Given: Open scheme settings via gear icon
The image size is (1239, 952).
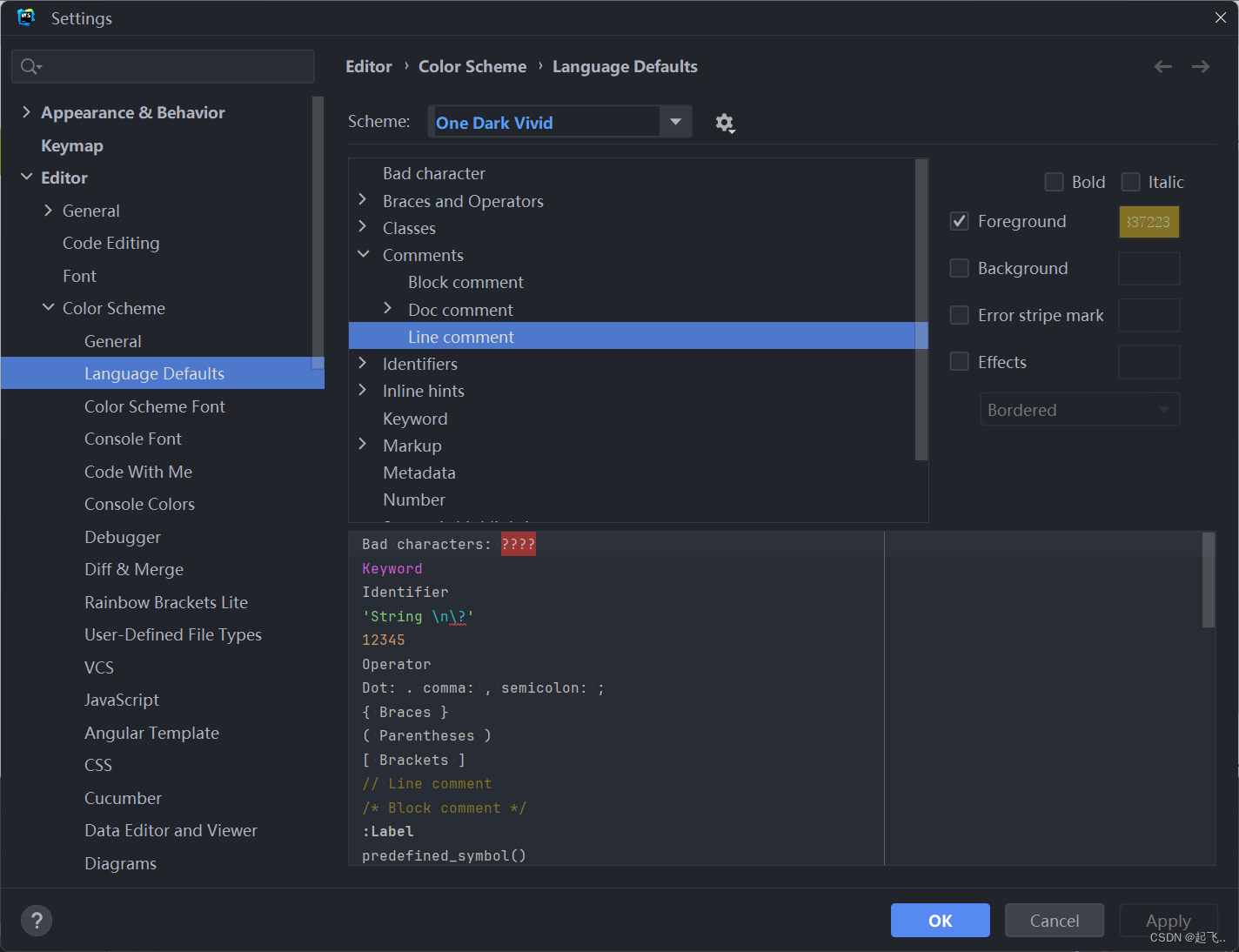Looking at the screenshot, I should [x=725, y=123].
